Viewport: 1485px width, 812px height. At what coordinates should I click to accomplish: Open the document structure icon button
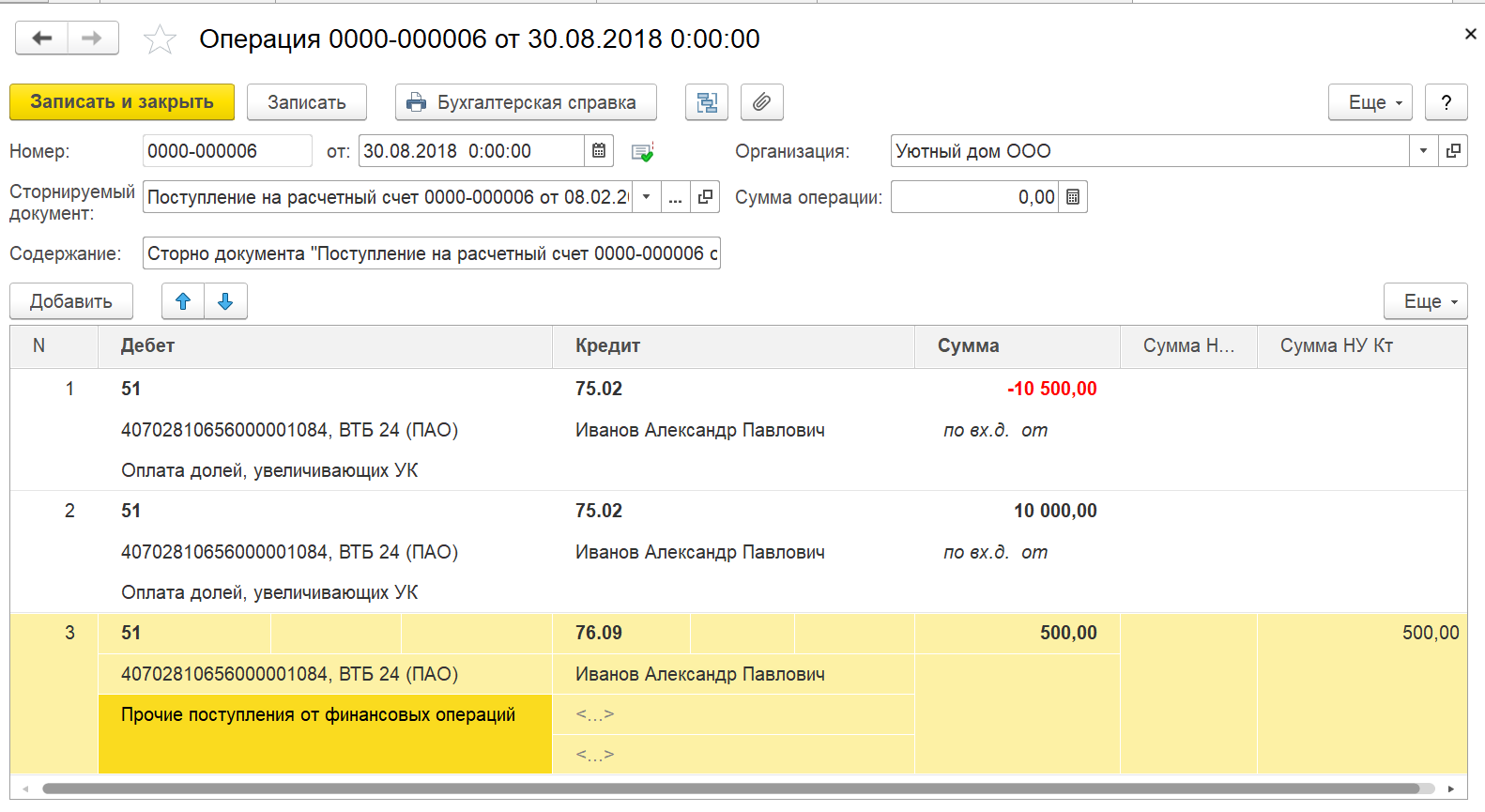[707, 102]
